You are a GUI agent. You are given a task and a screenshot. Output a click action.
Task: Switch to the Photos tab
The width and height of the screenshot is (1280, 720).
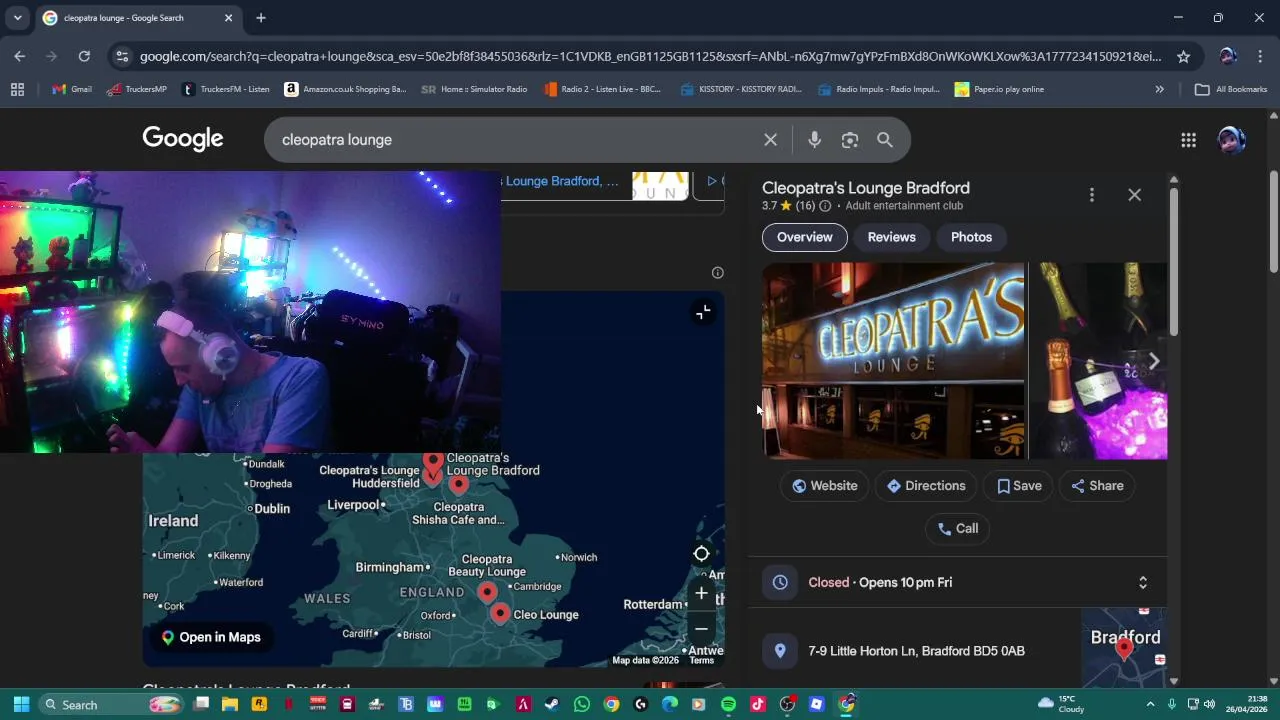tap(971, 237)
